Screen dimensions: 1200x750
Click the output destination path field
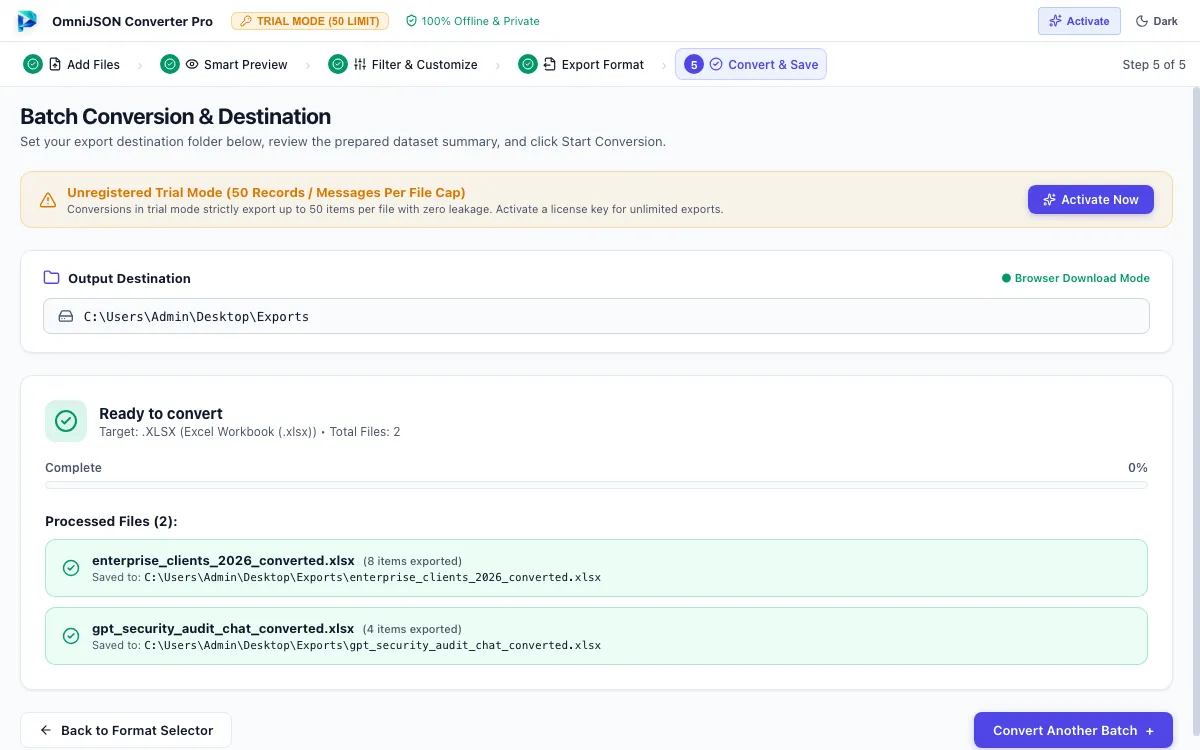[596, 316]
